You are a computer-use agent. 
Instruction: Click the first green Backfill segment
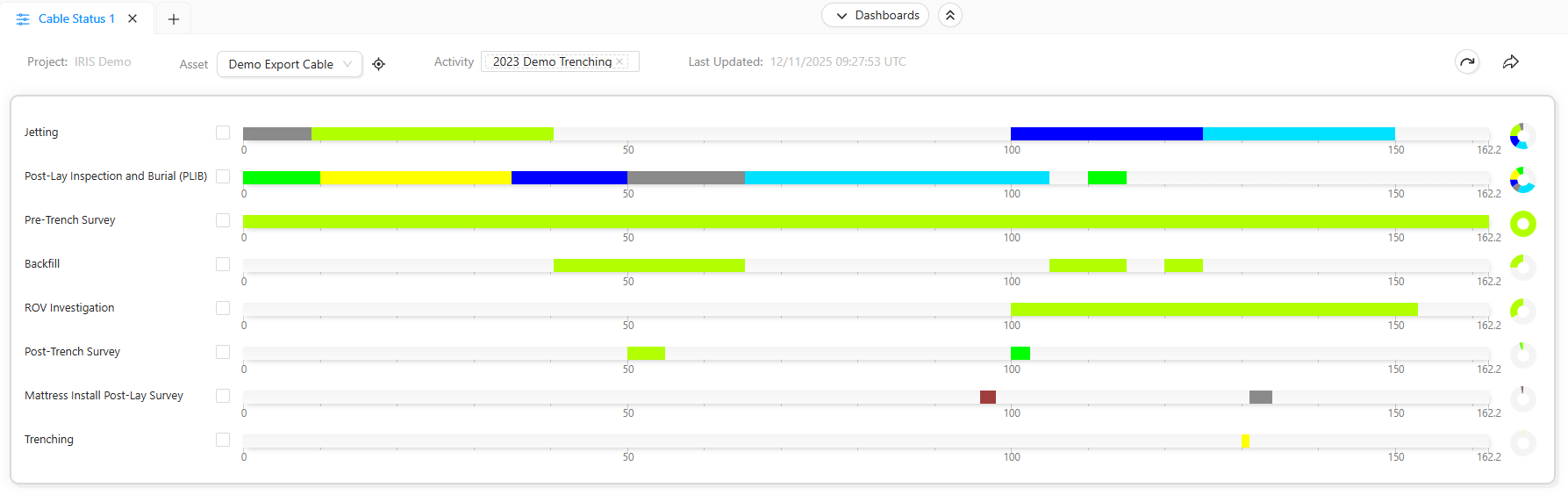(x=649, y=265)
